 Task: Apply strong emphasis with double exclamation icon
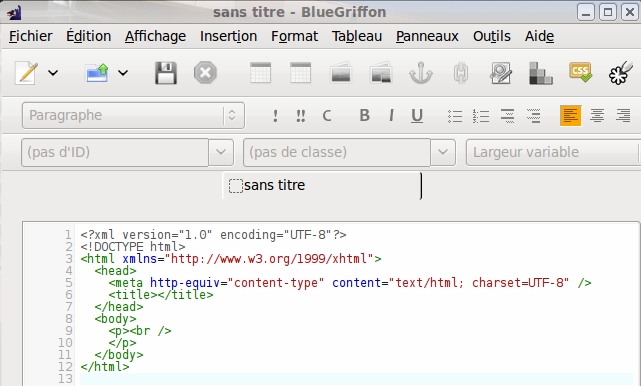300,116
